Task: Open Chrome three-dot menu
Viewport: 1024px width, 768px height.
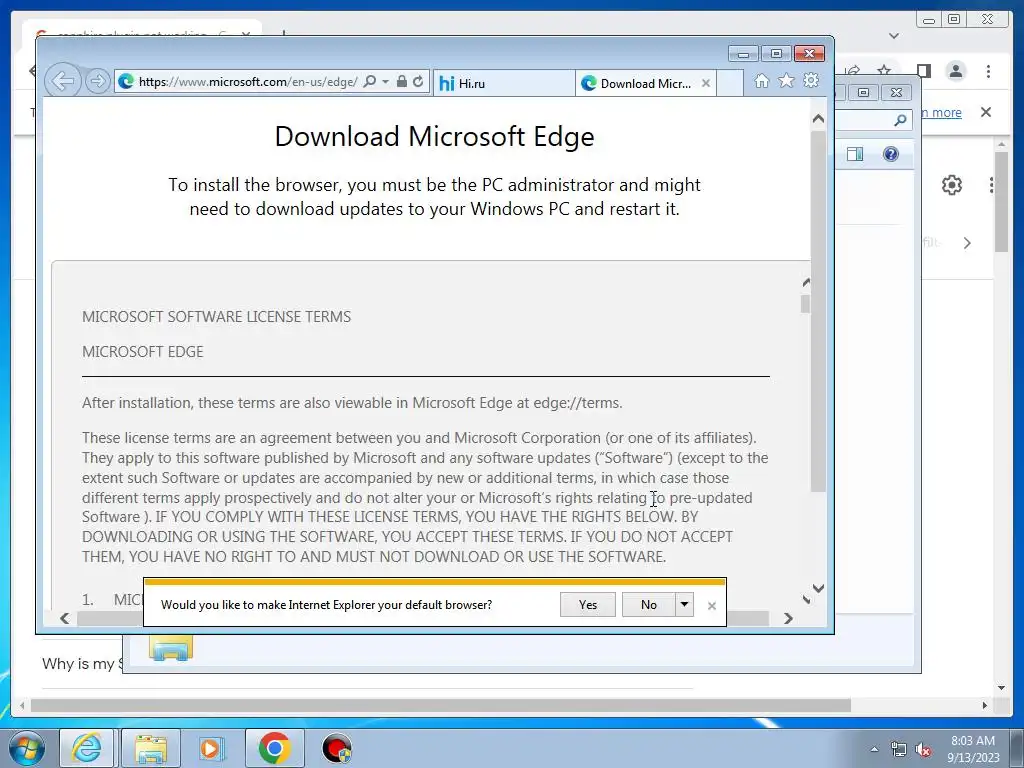Action: click(x=988, y=71)
